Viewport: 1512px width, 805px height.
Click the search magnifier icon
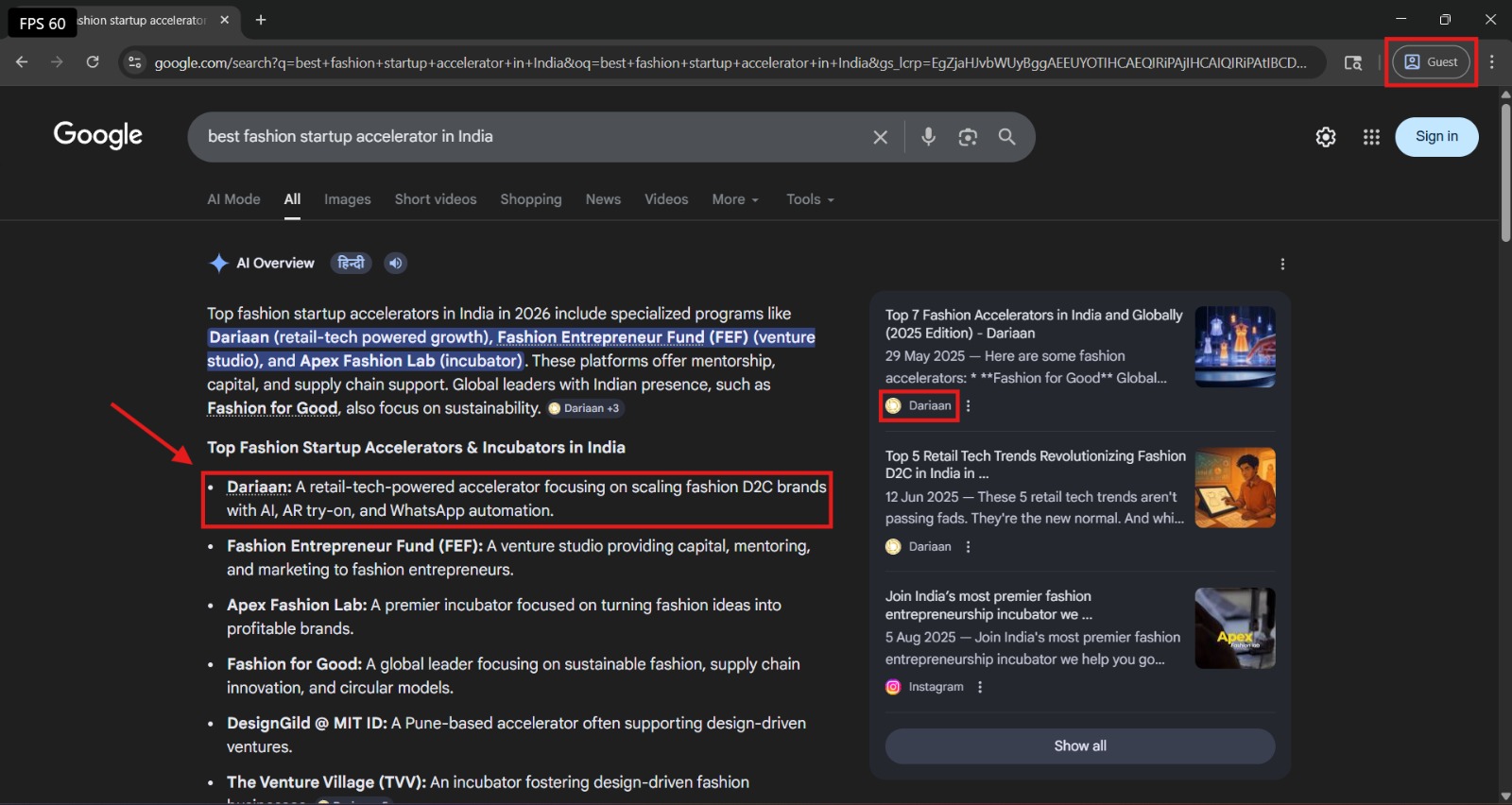(x=1006, y=137)
